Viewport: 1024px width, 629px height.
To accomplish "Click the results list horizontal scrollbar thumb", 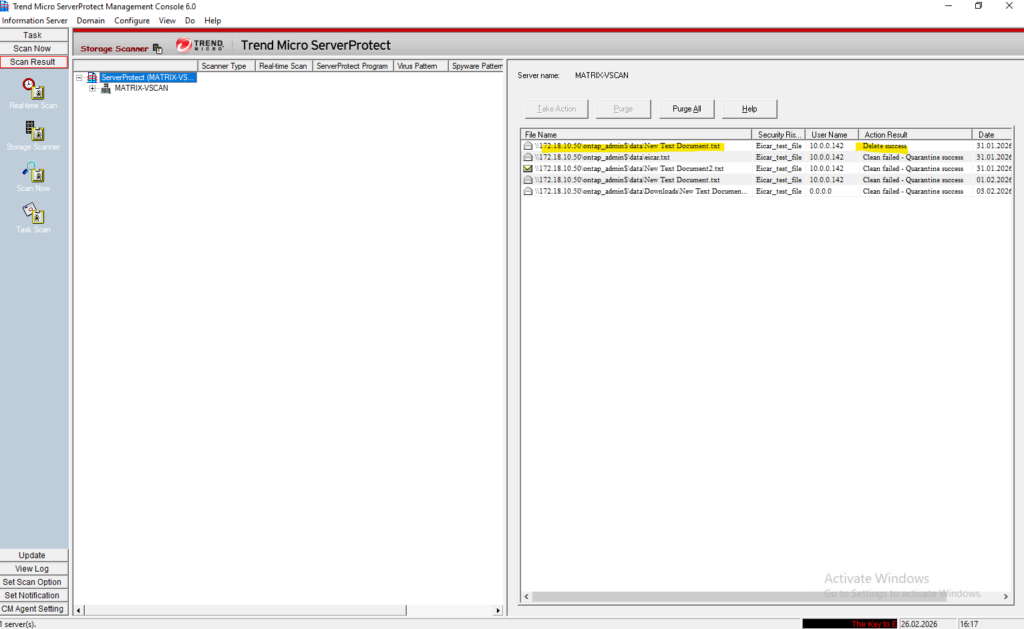I will (x=739, y=596).
